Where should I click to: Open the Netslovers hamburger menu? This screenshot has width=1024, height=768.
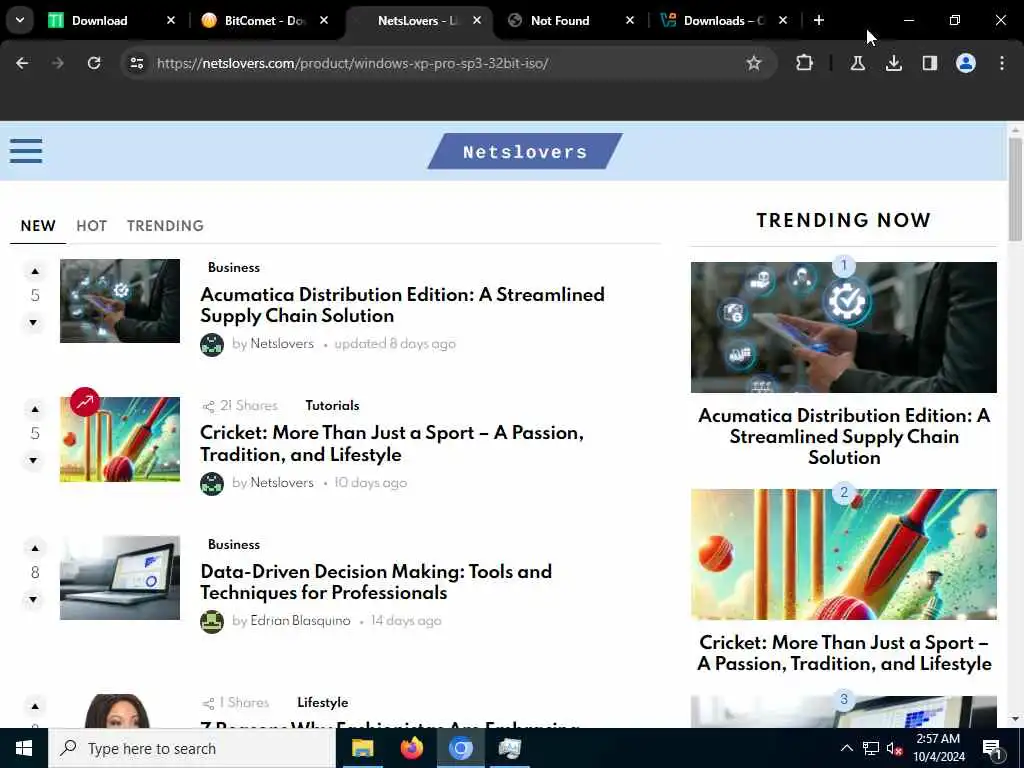(26, 151)
